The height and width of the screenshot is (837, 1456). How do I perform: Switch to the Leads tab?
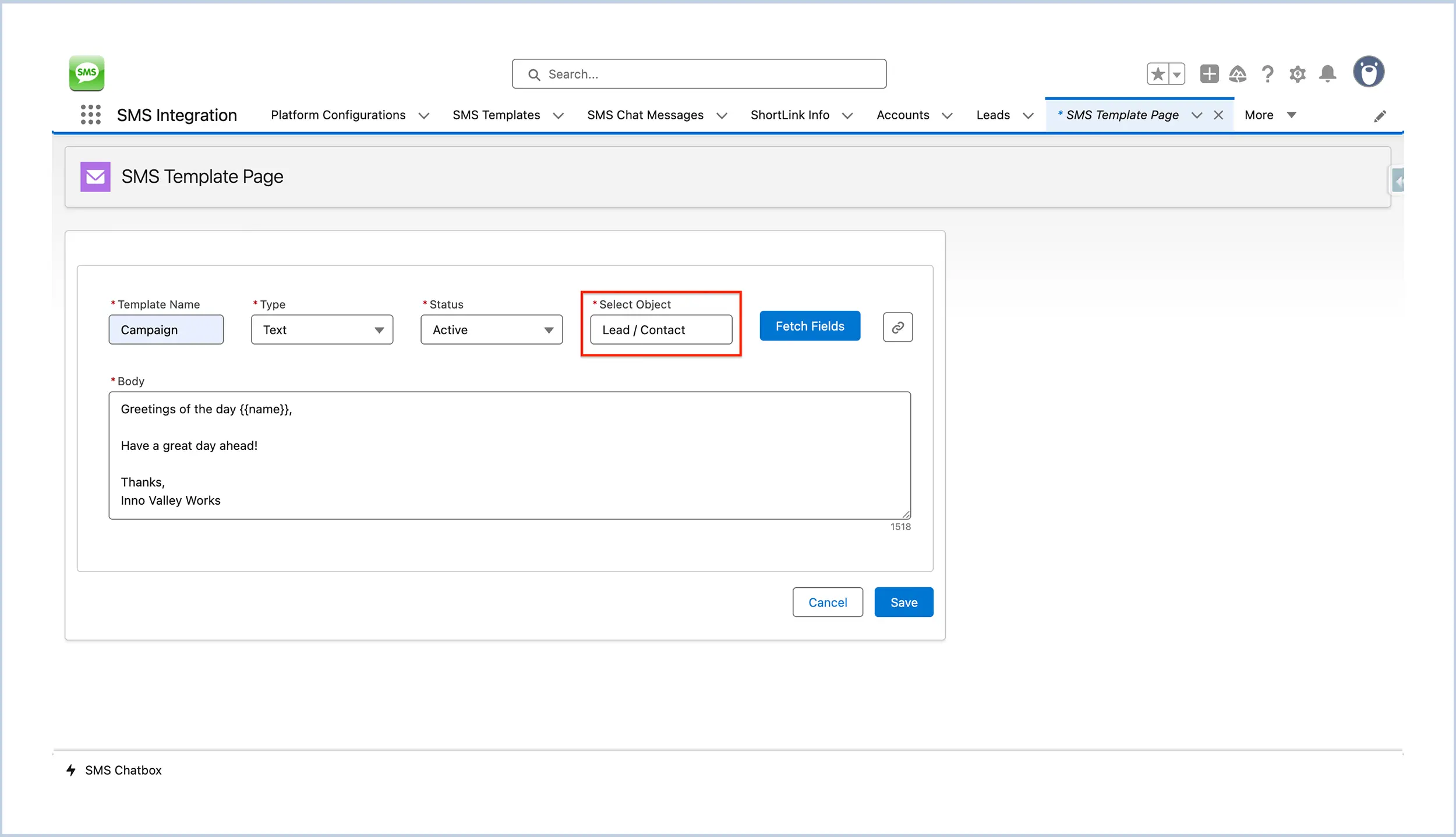click(x=993, y=115)
